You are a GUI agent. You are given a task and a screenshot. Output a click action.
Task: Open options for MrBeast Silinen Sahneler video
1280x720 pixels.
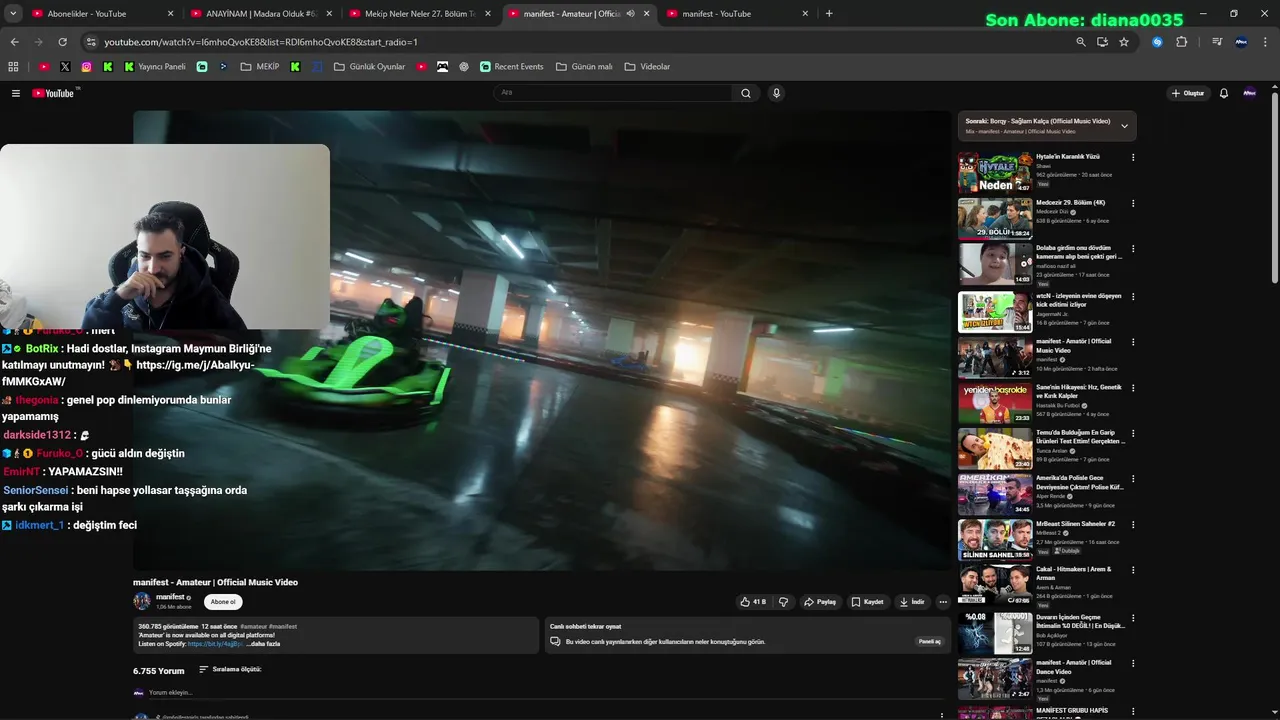click(1132, 525)
